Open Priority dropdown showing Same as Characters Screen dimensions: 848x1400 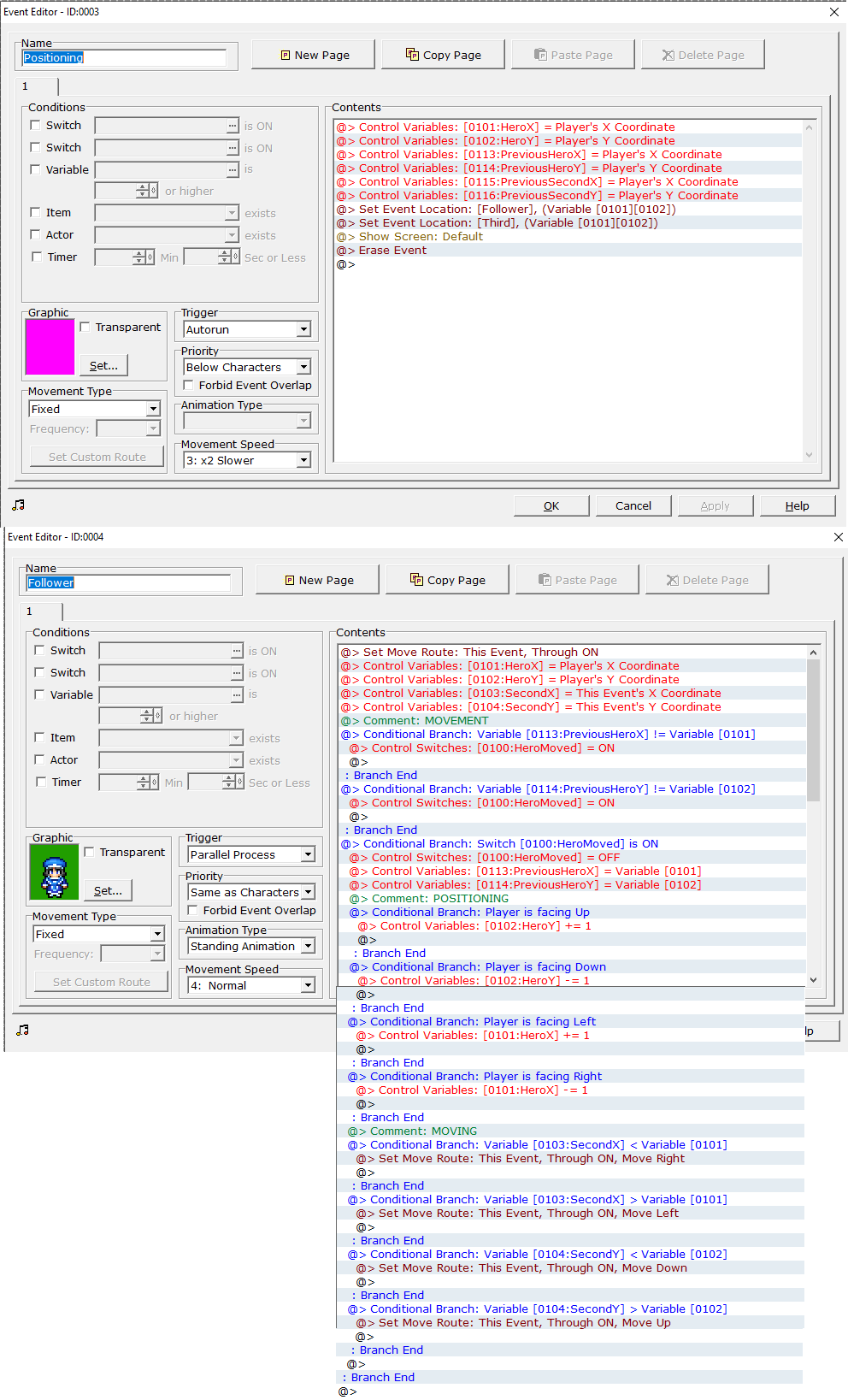coord(251,892)
